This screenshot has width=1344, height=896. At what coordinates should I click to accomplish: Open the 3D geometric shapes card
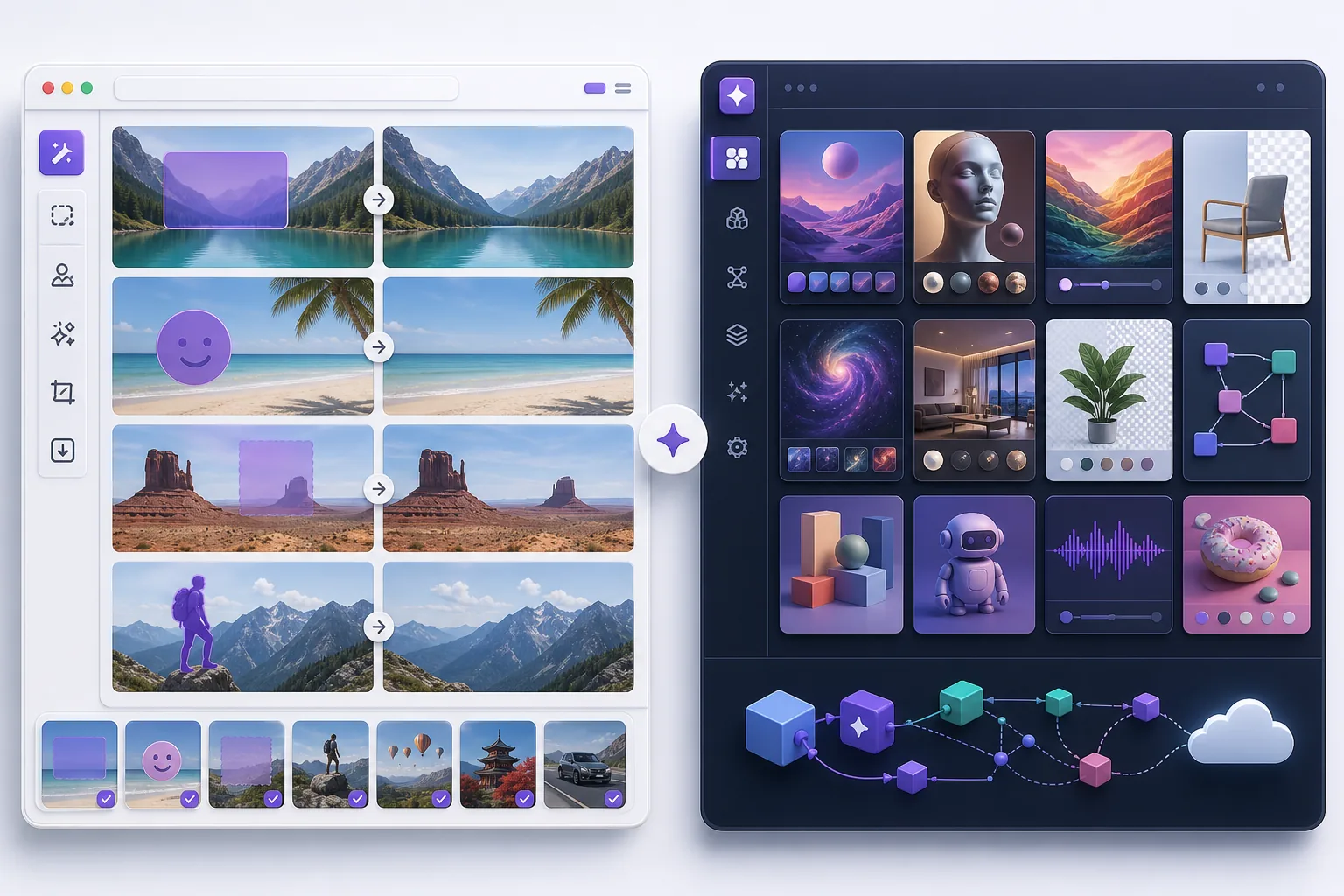pyautogui.click(x=841, y=564)
